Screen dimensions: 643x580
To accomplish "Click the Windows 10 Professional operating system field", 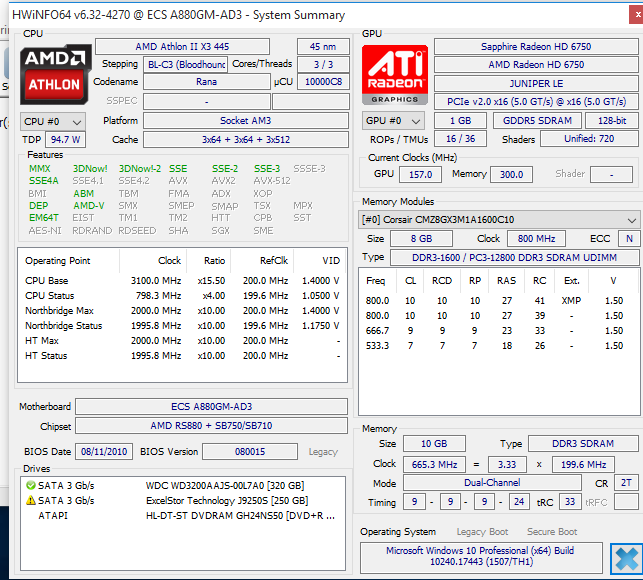I will [481, 557].
